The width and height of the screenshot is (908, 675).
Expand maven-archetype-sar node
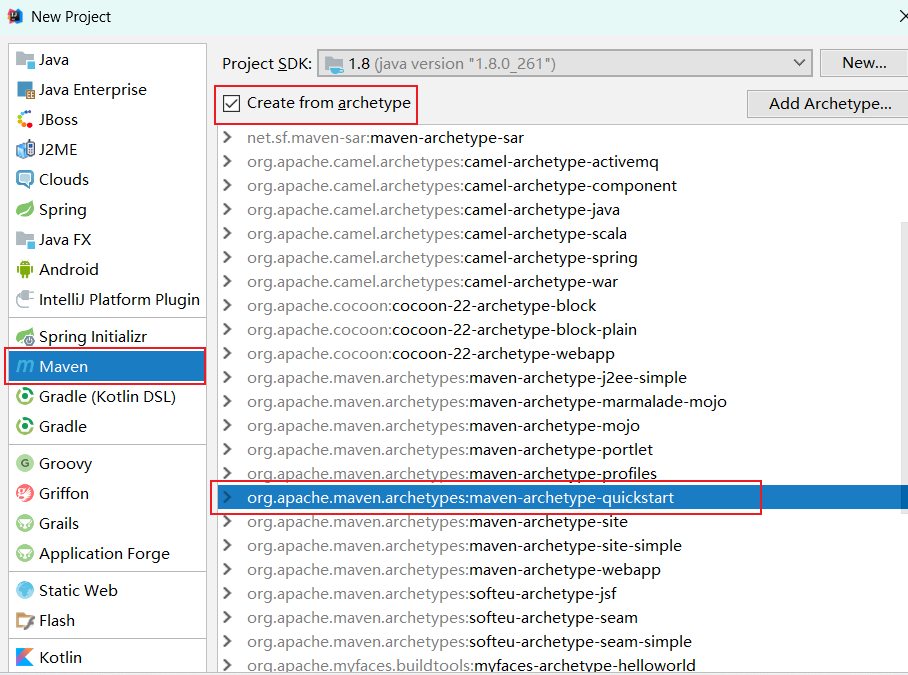[x=228, y=137]
